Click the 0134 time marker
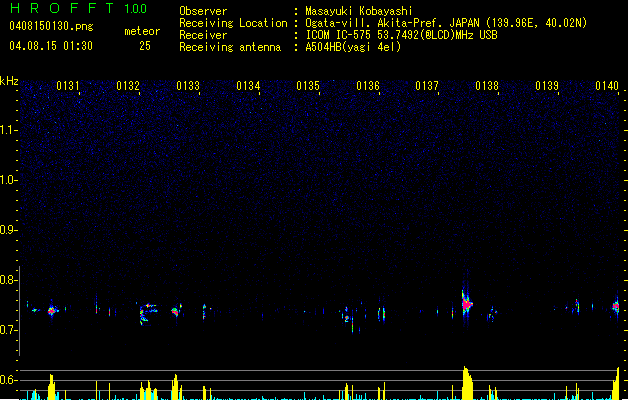This screenshot has height=400, width=629. pyautogui.click(x=248, y=86)
